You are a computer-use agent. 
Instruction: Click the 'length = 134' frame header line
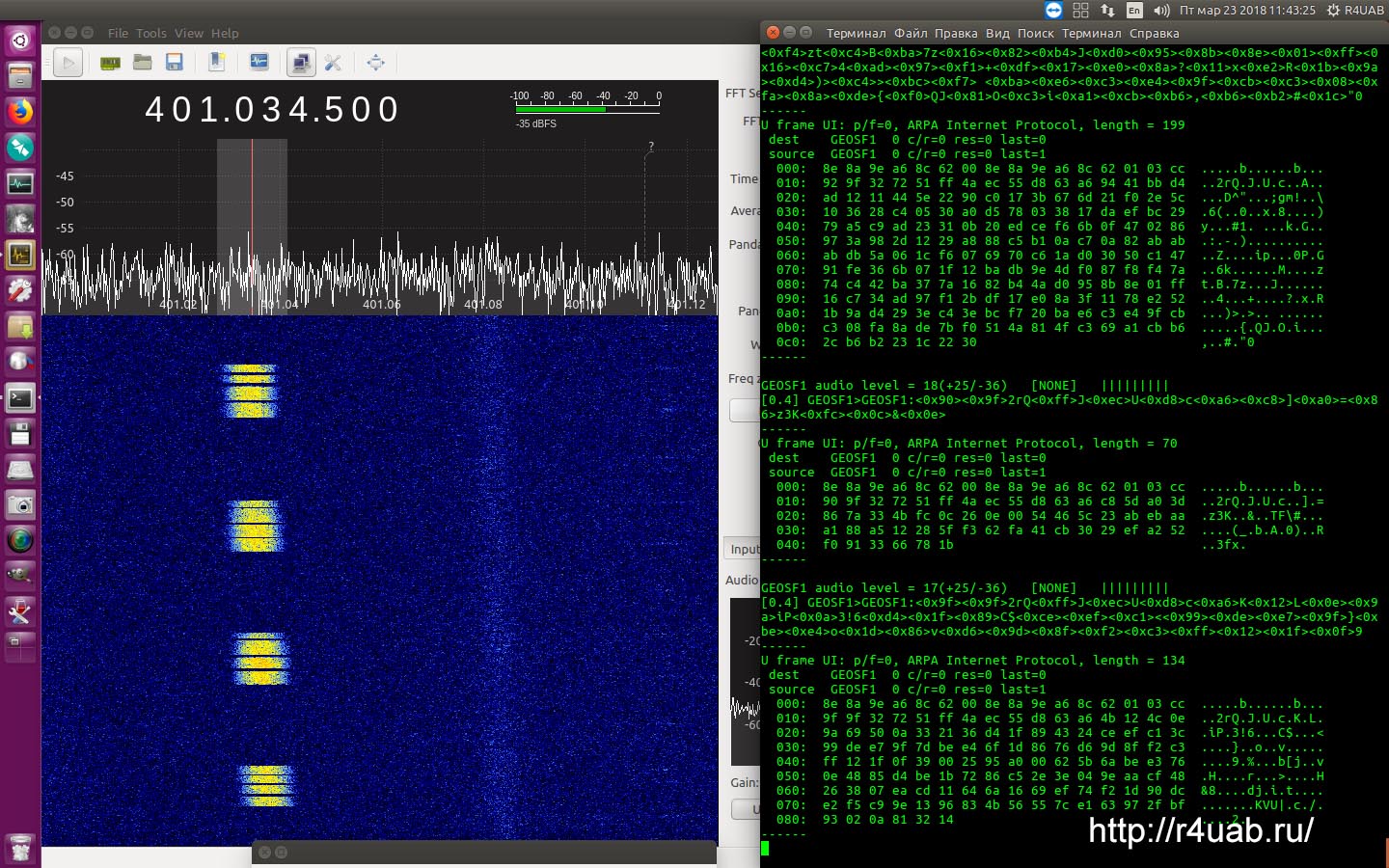(x=972, y=661)
